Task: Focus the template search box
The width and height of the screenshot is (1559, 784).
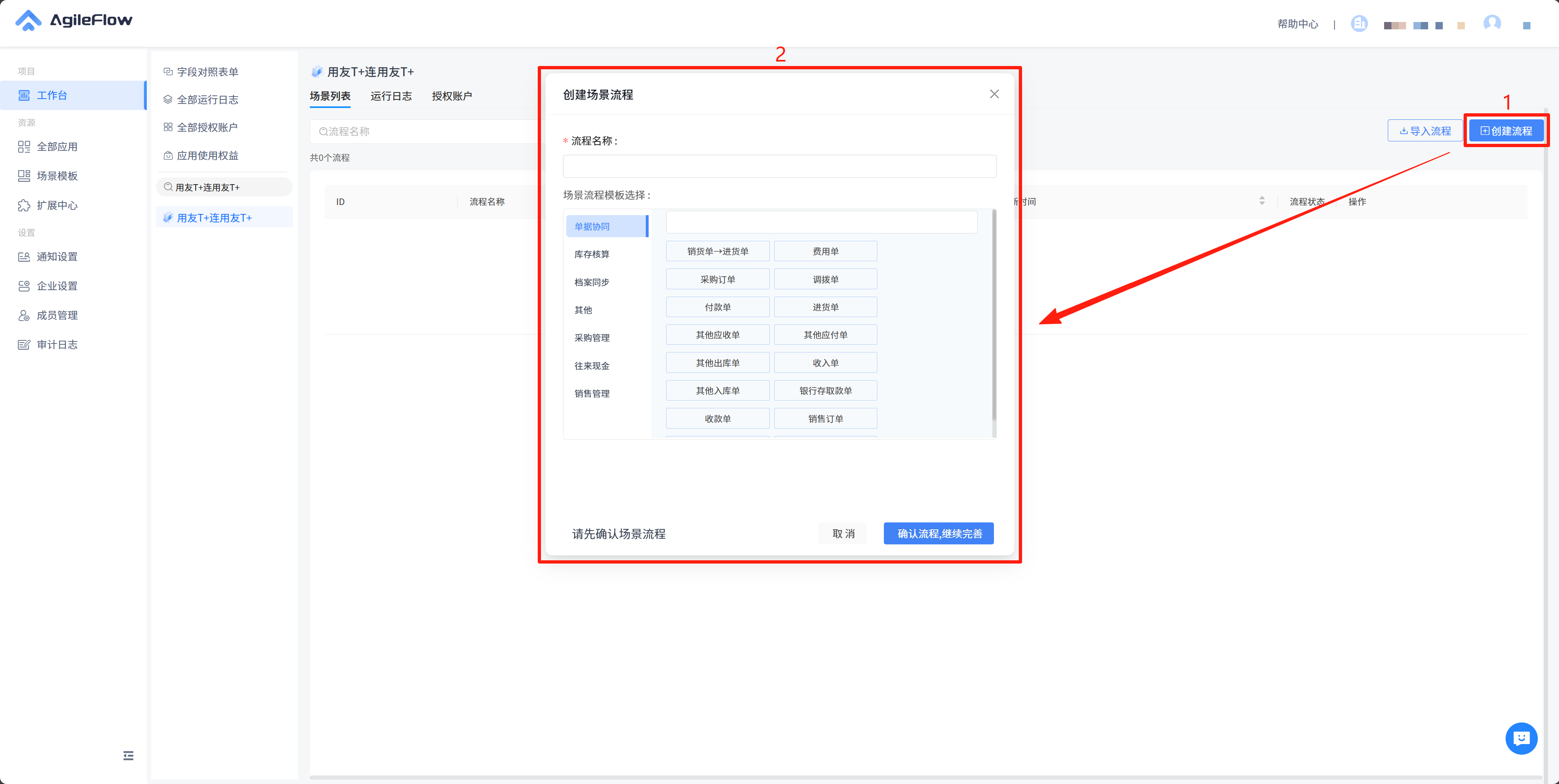Action: [x=821, y=221]
